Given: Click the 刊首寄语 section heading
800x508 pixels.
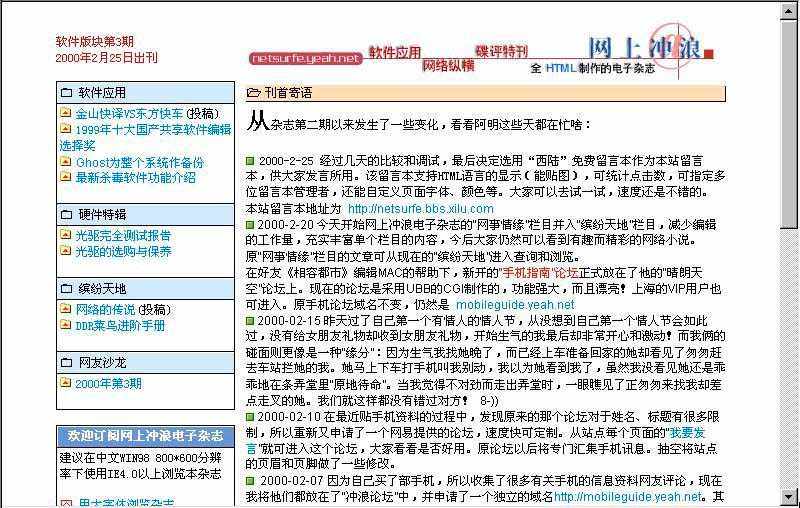Looking at the screenshot, I should point(288,93).
